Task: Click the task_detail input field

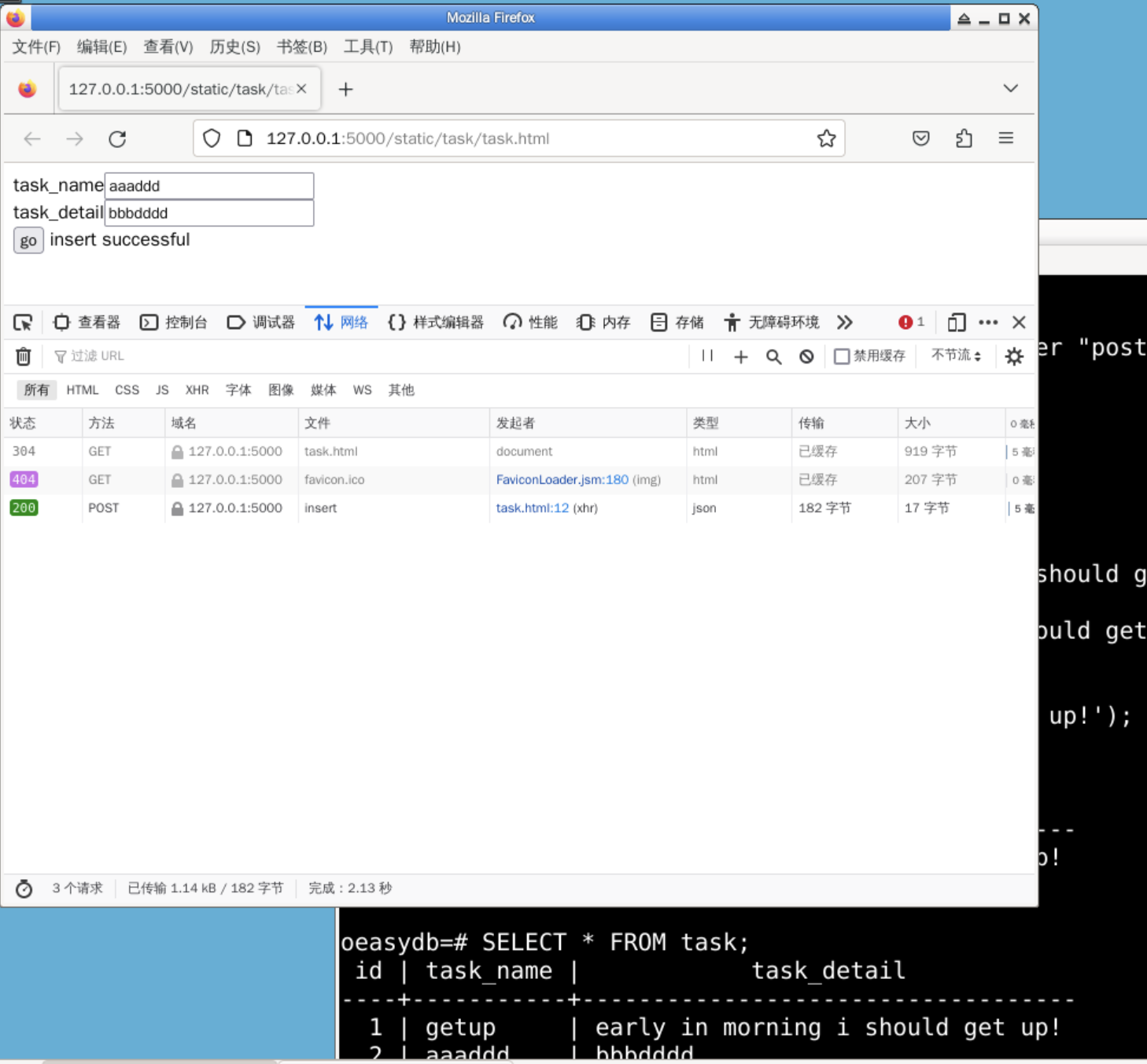Action: point(209,212)
